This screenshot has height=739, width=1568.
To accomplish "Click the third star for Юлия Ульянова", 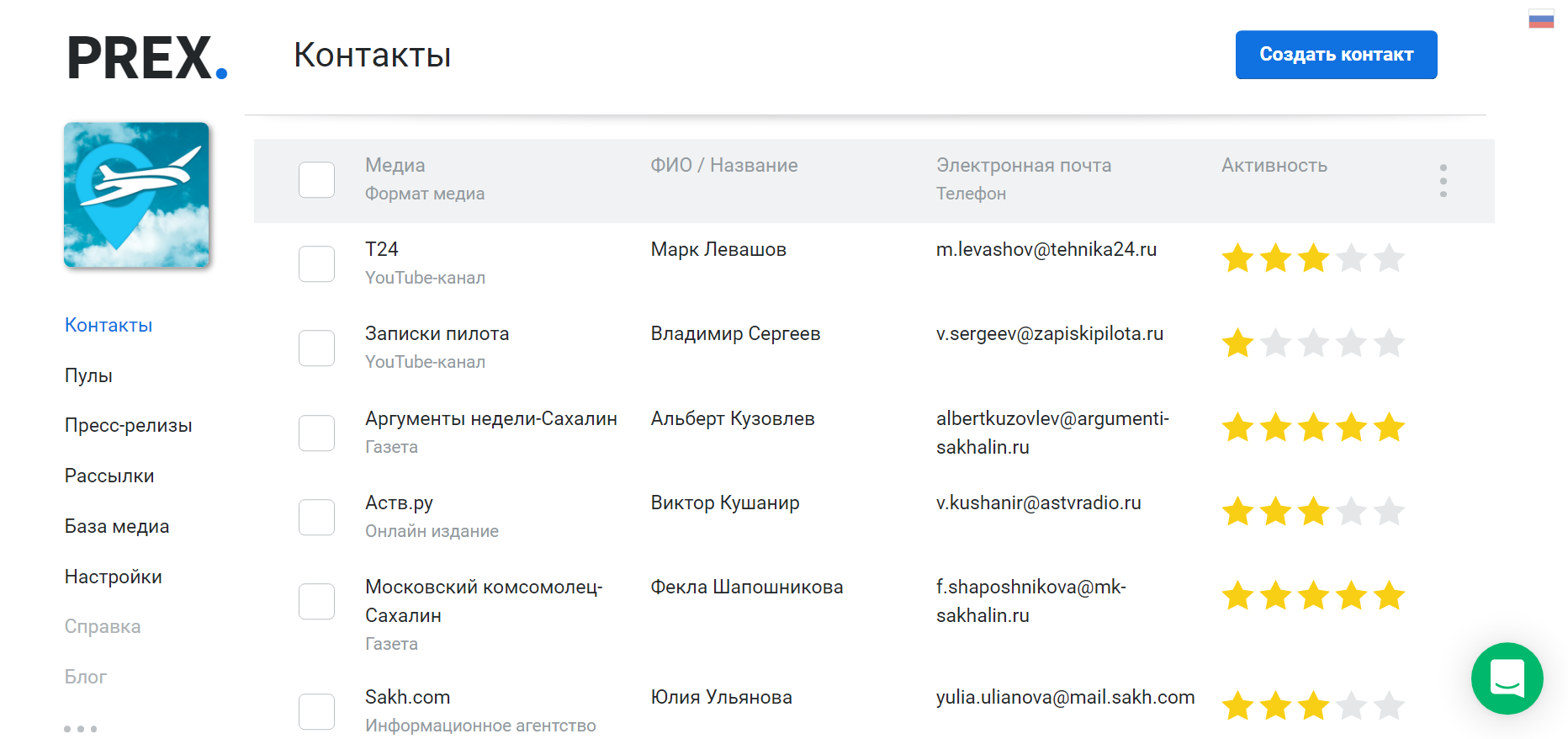I will [x=1313, y=706].
